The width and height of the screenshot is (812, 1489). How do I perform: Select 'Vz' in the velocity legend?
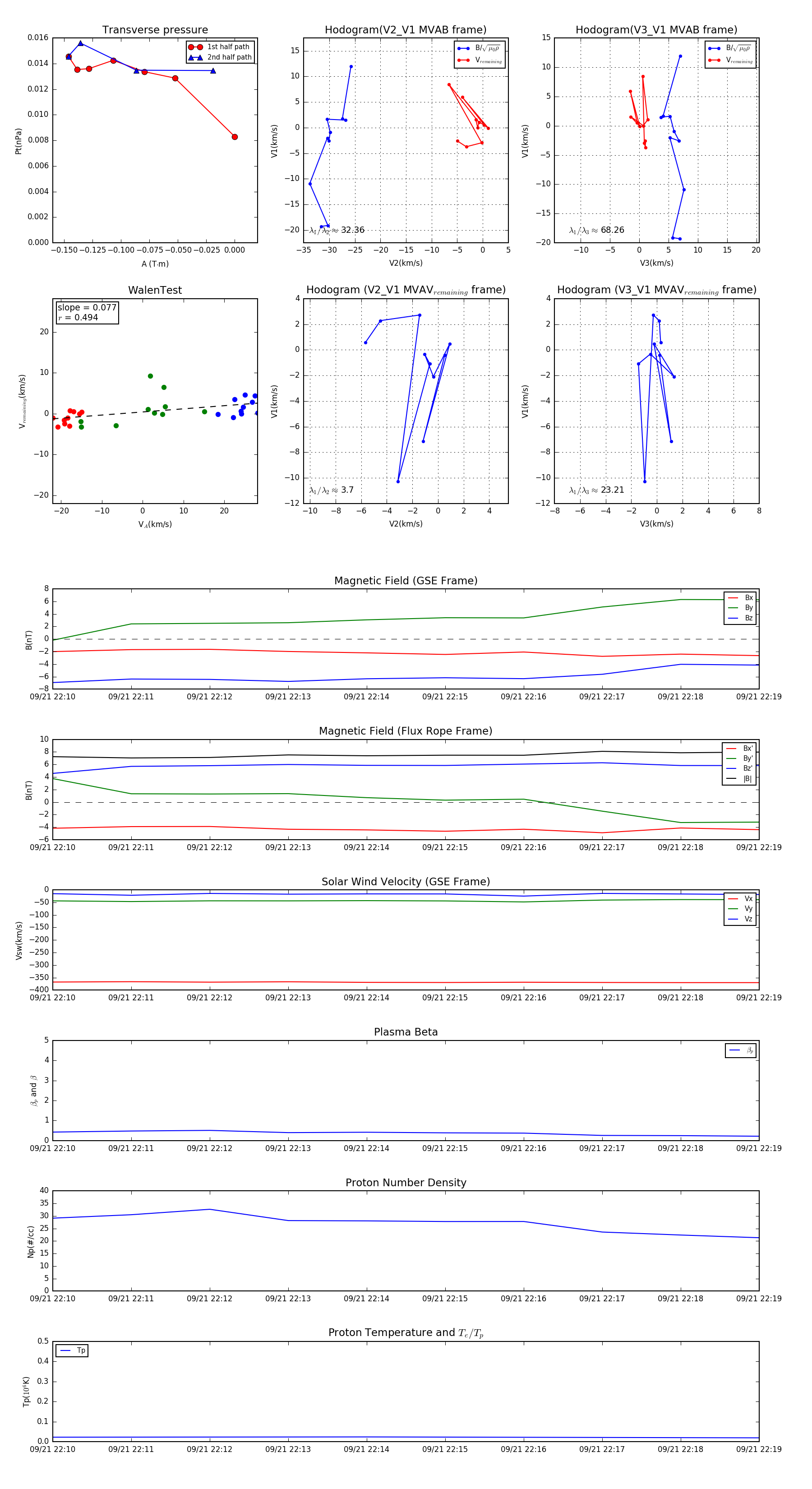point(740,919)
